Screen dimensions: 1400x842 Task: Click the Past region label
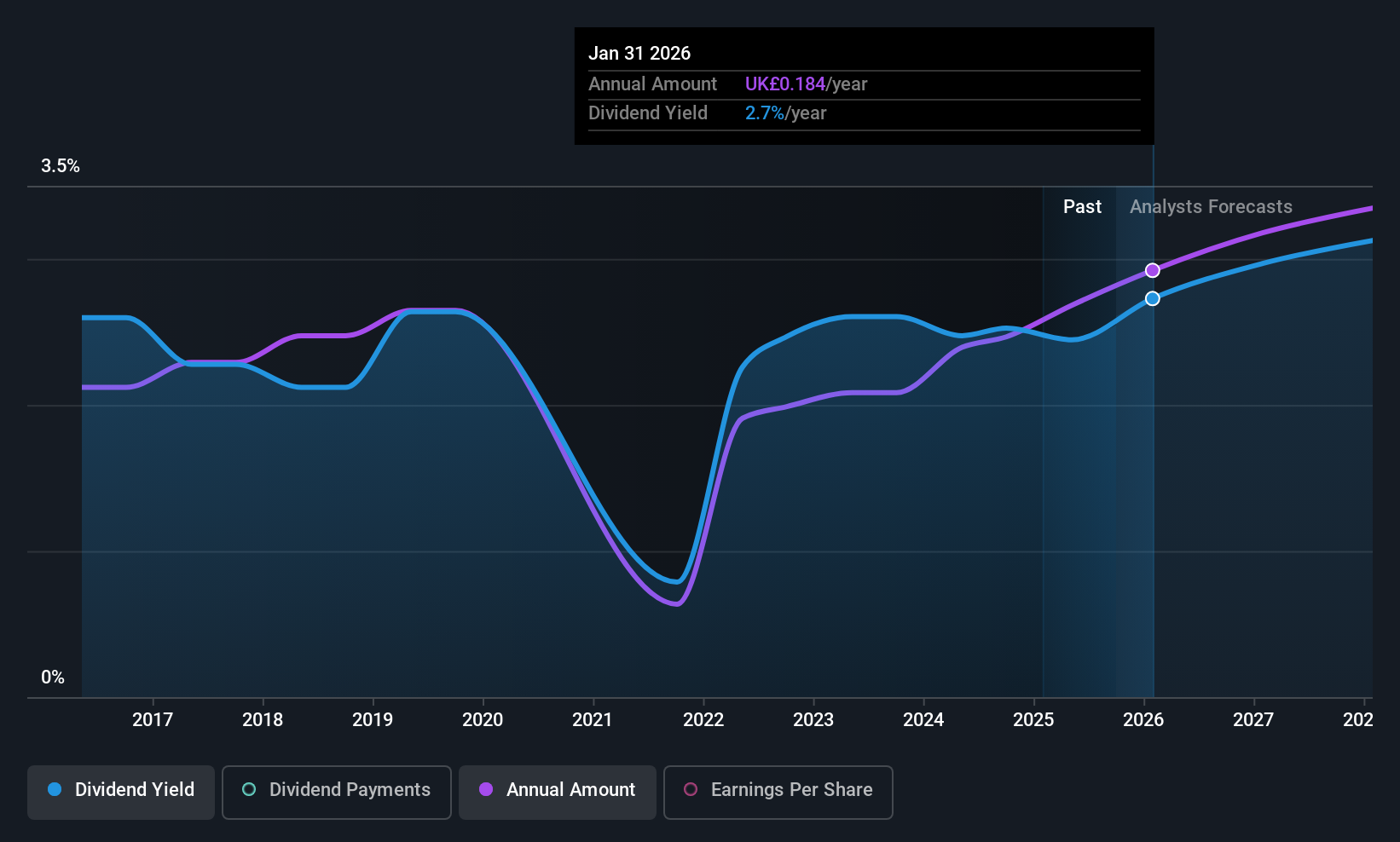point(1082,207)
